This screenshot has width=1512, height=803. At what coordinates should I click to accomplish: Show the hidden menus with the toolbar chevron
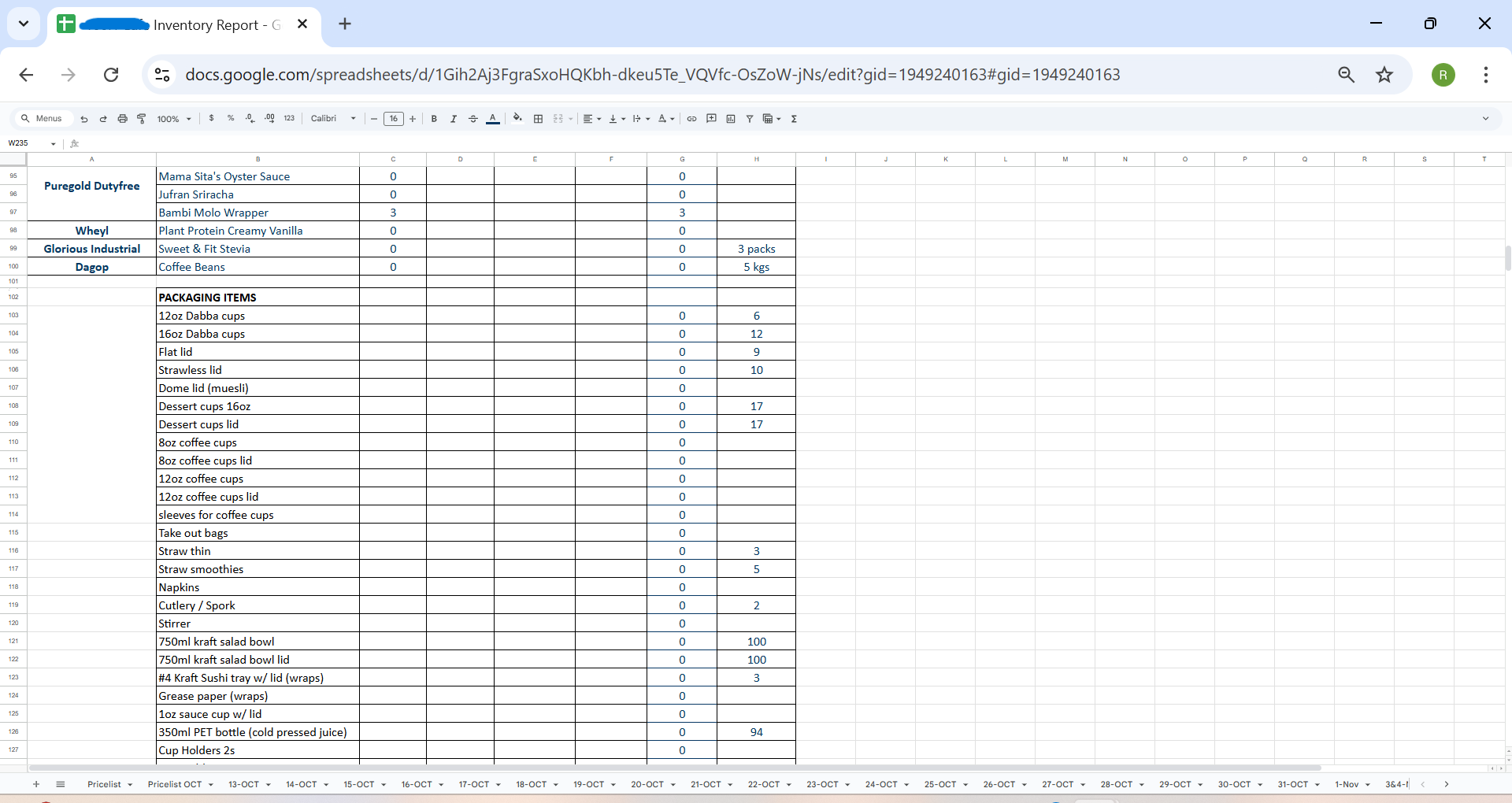(x=1485, y=119)
